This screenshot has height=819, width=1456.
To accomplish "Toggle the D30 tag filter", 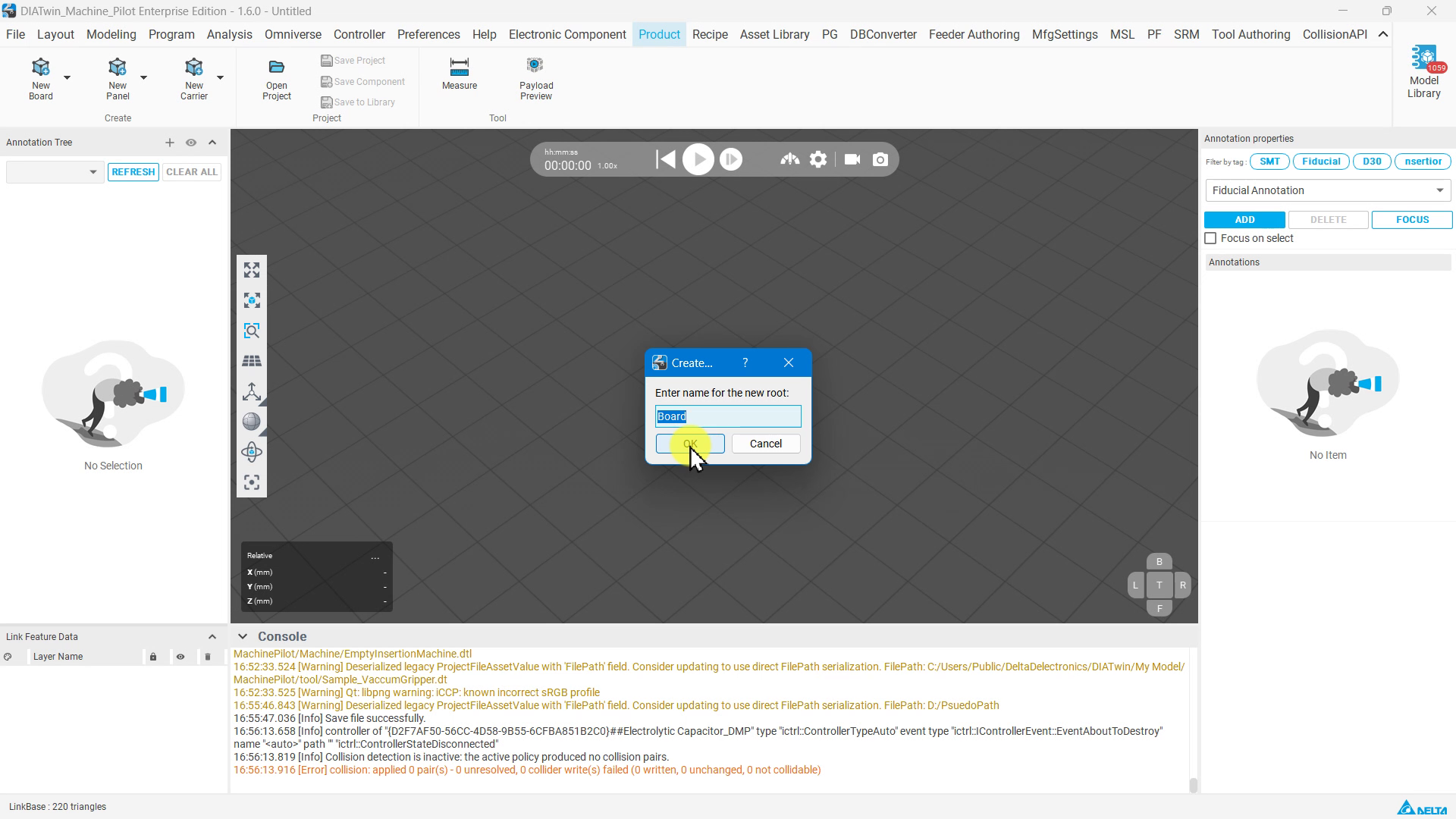I will click(1372, 162).
